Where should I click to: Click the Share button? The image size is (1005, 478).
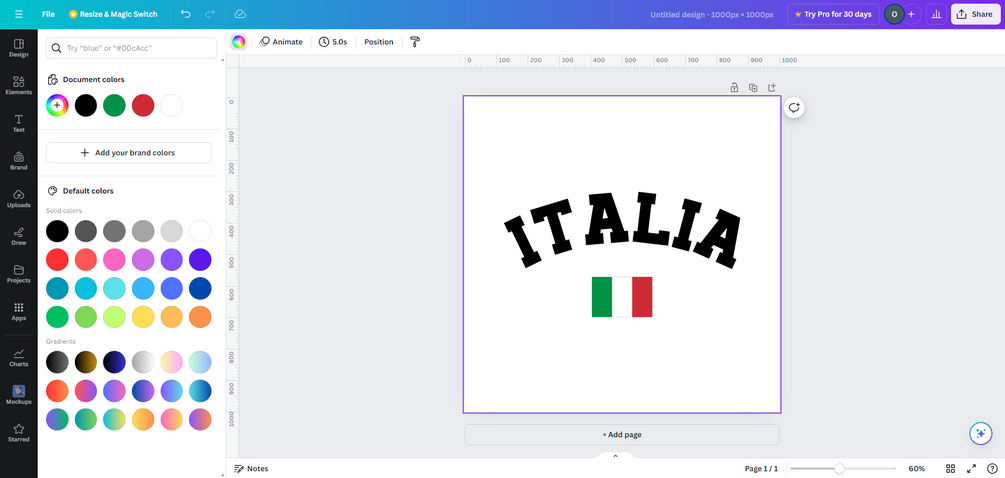coord(975,14)
